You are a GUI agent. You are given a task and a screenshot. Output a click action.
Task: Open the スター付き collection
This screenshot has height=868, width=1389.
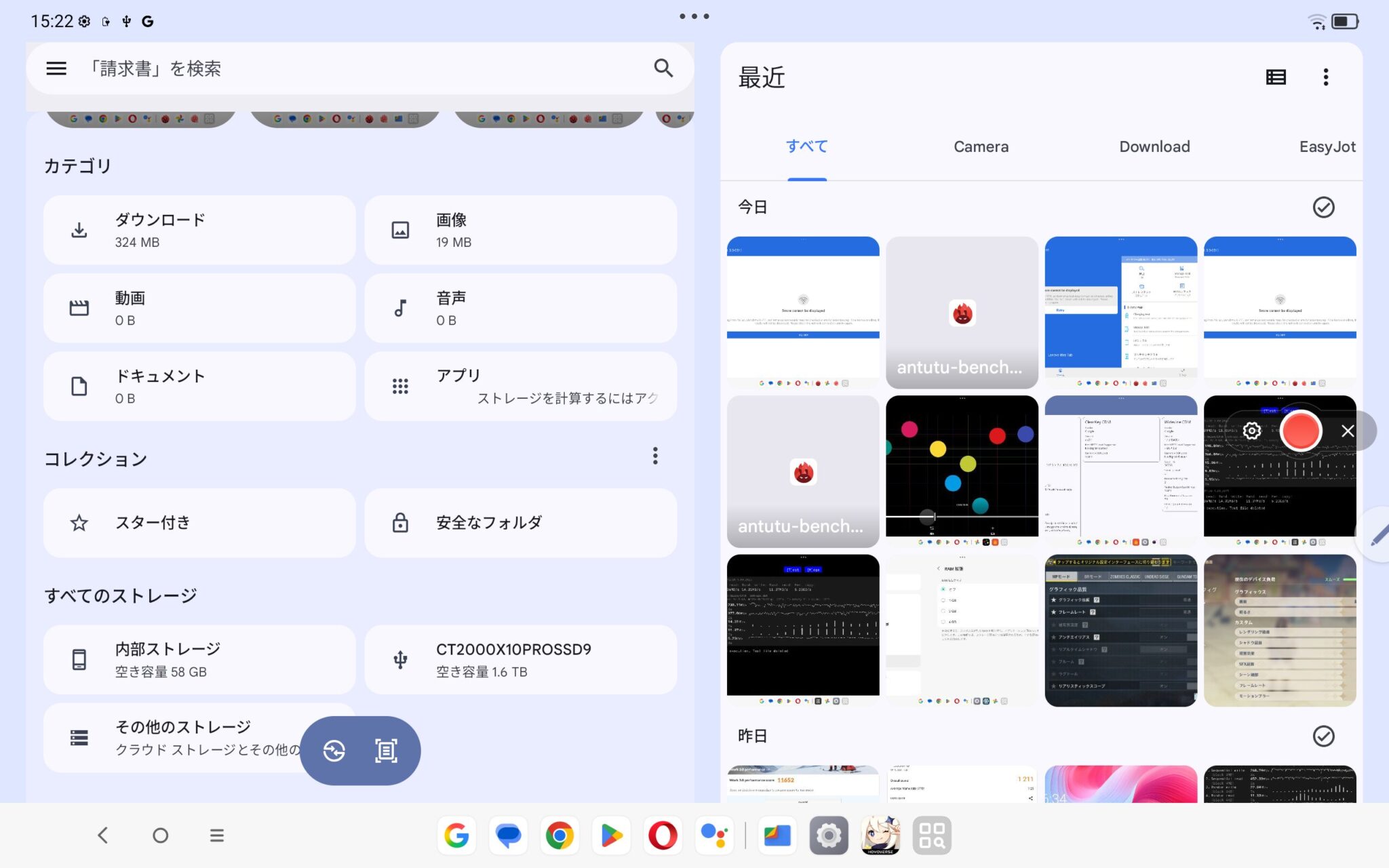coord(199,522)
